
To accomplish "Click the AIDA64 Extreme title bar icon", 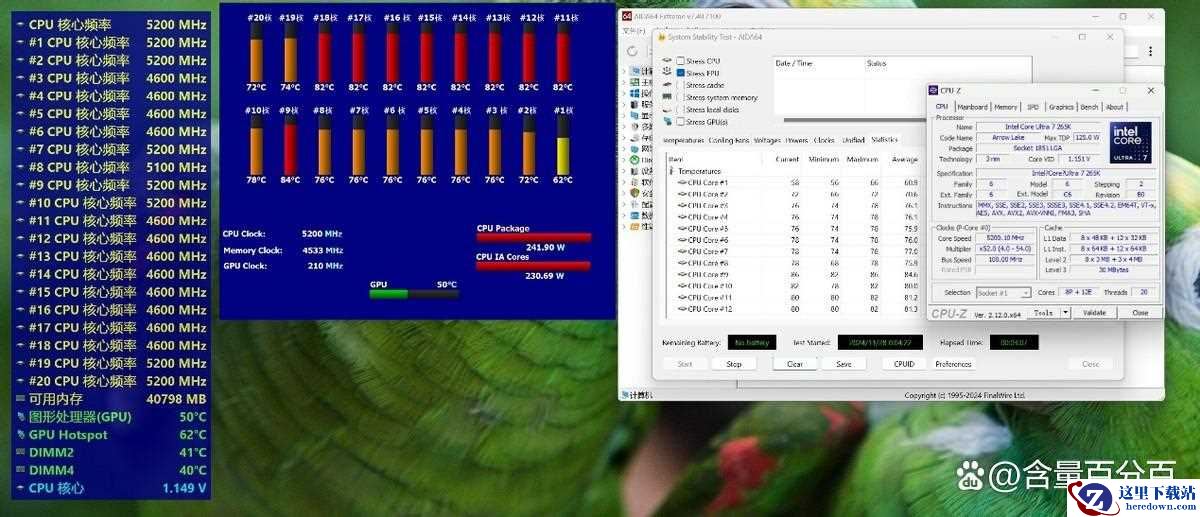I will [626, 16].
